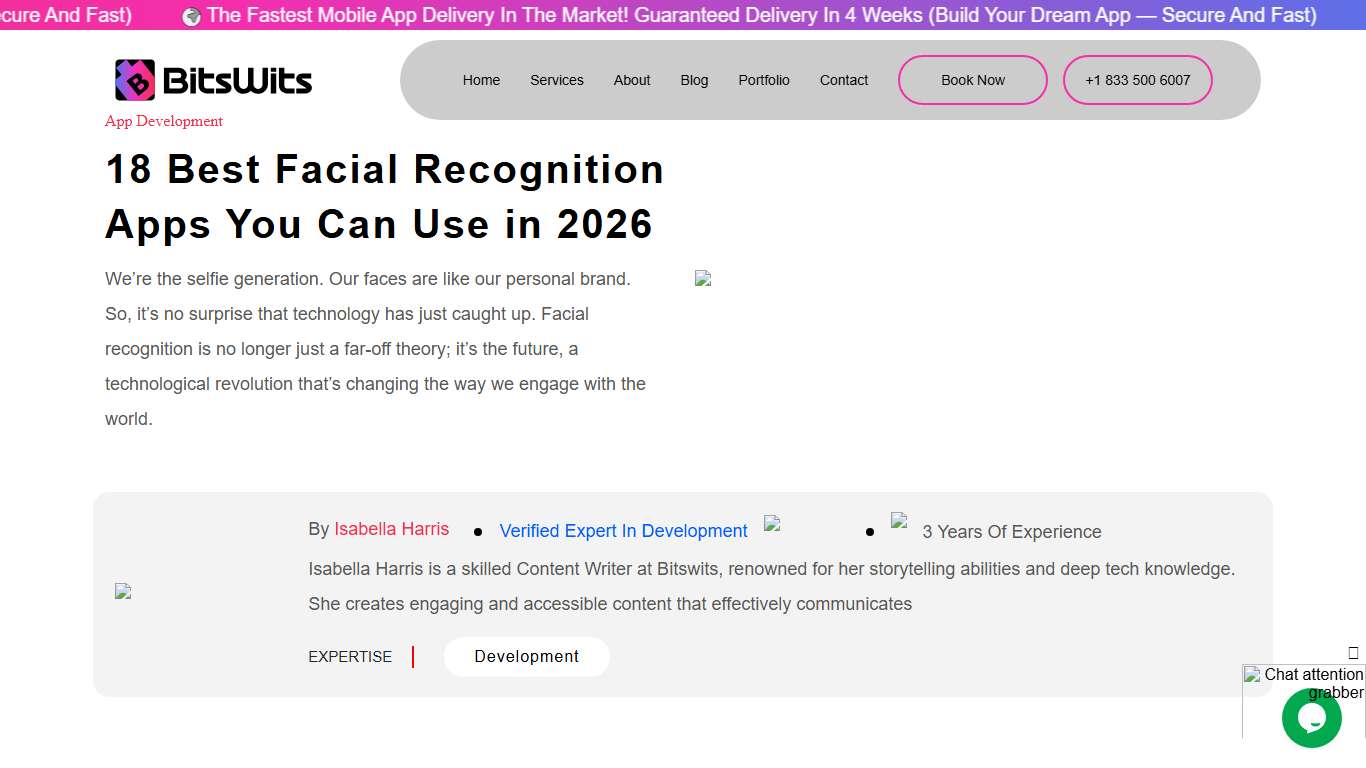Viewport: 1366px width, 768px height.
Task: Click the experience badge icon beside '3 Years'
Action: click(900, 521)
